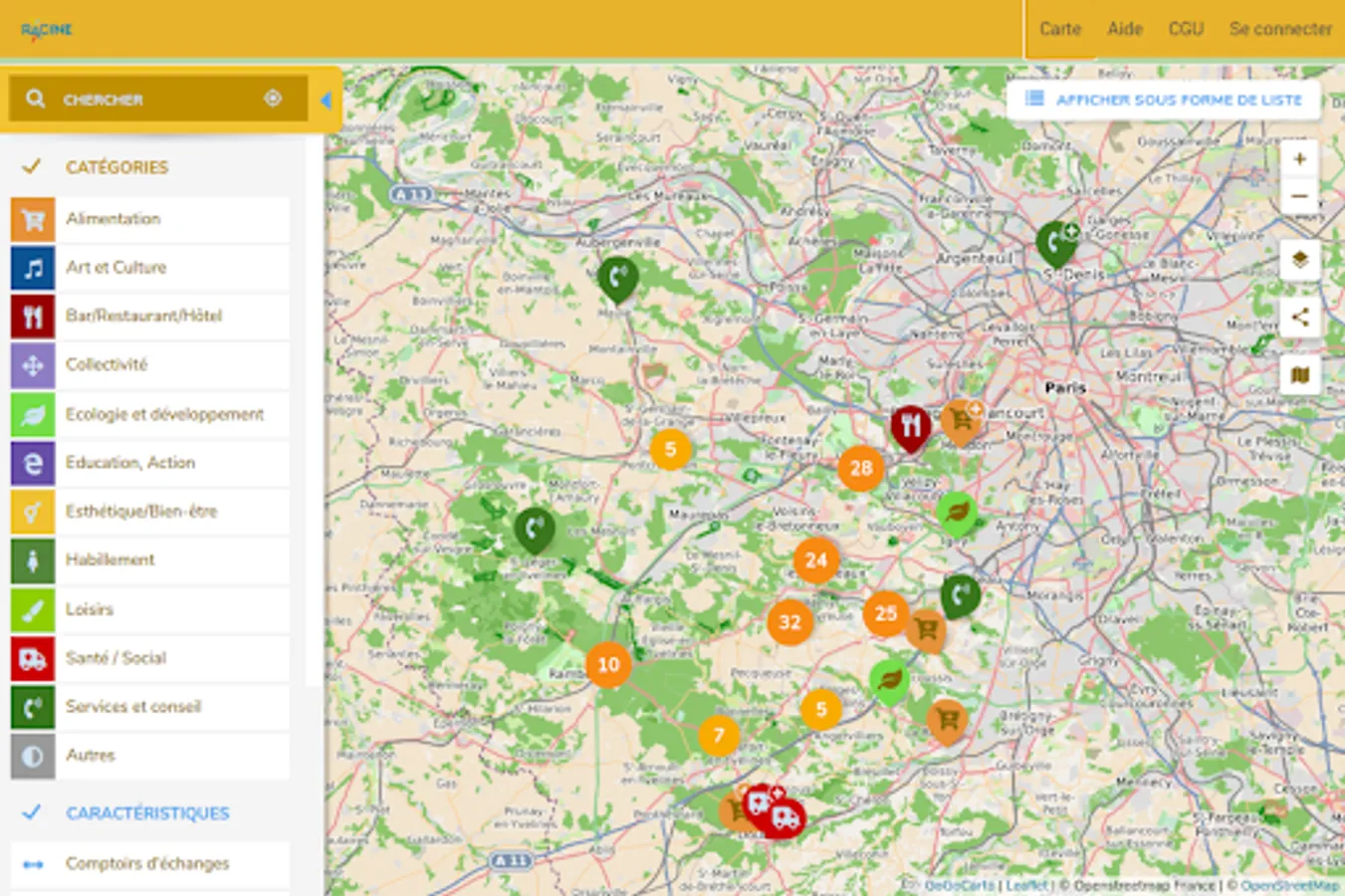Toggle the Services et conseil category filter

(x=150, y=707)
